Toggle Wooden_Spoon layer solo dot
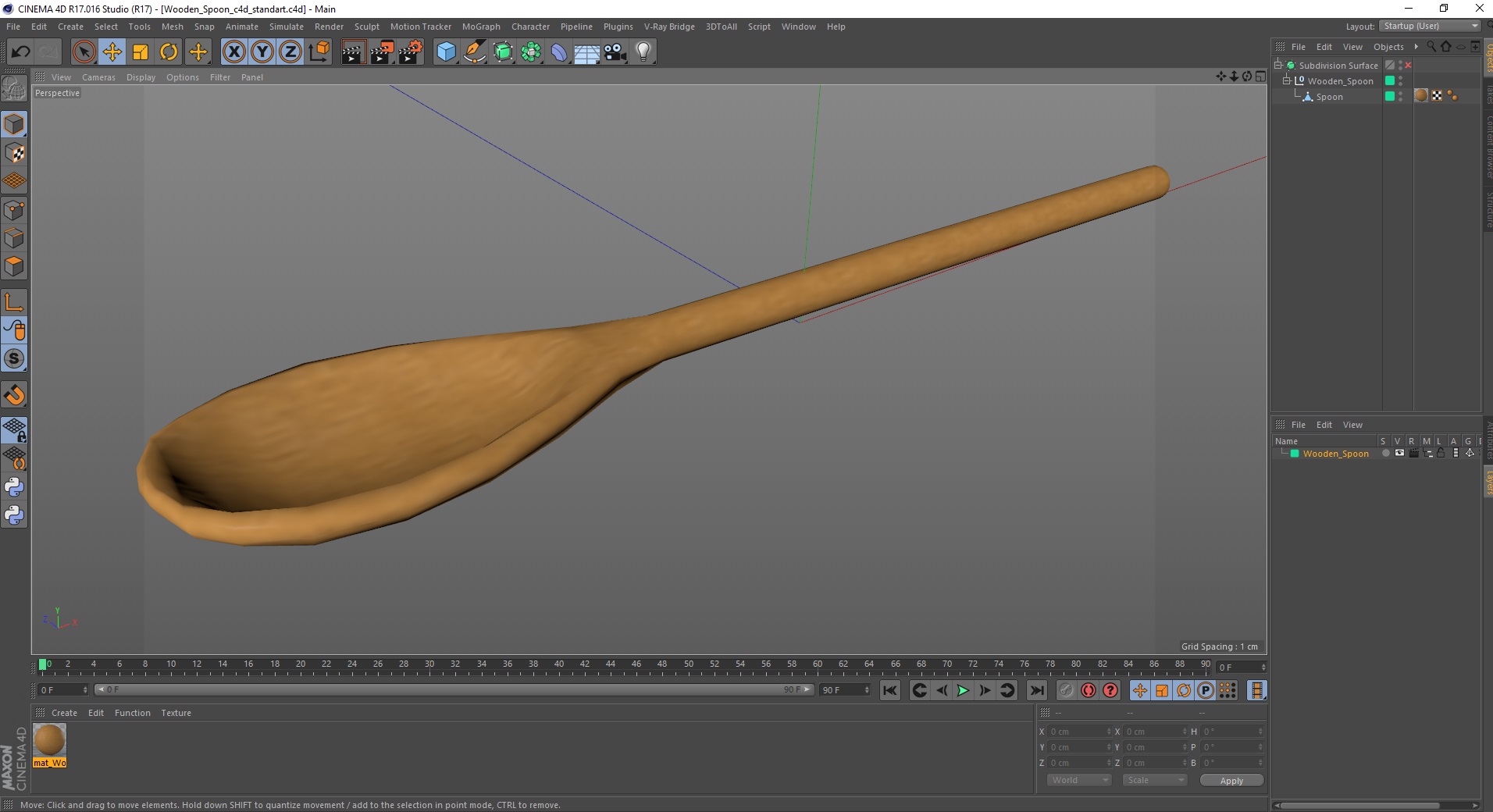The width and height of the screenshot is (1493, 812). [1385, 453]
